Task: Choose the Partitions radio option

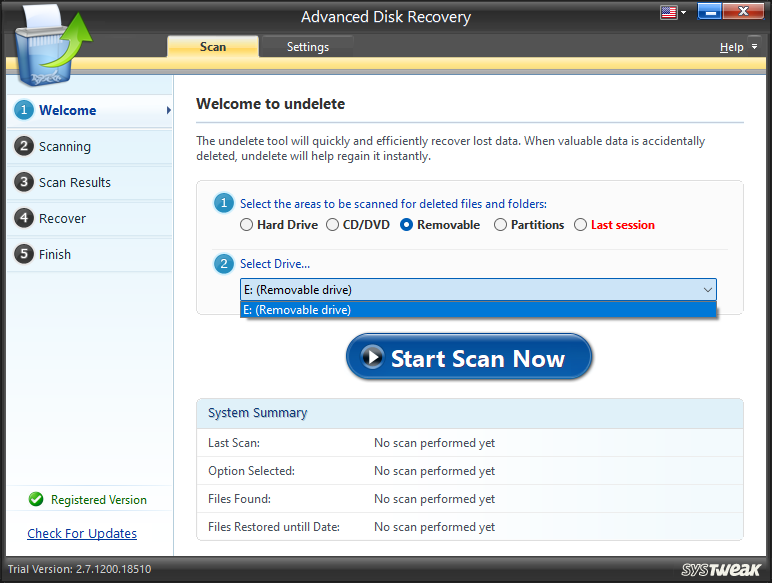Action: (x=501, y=225)
